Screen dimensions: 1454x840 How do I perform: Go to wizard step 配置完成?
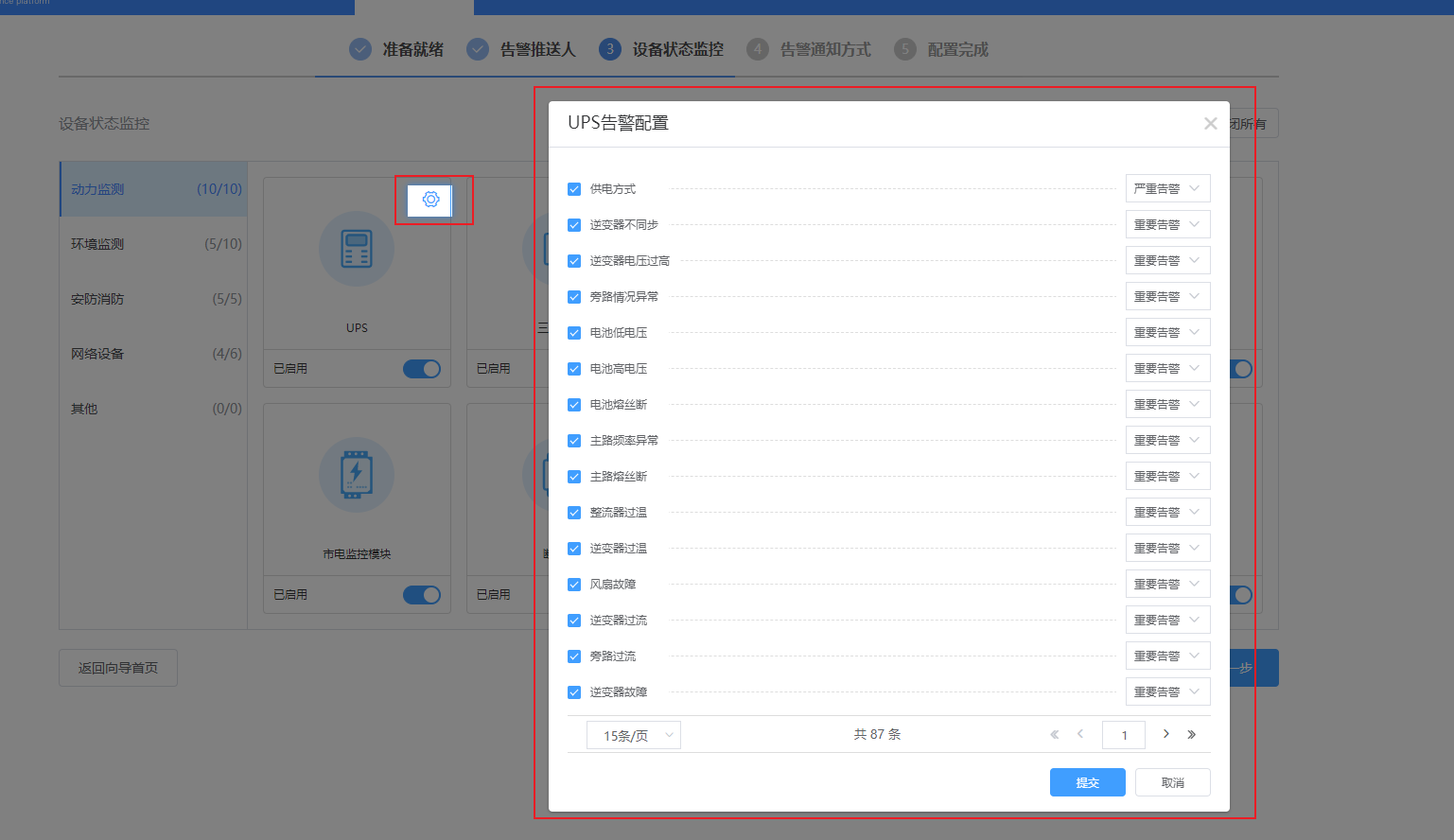[941, 49]
